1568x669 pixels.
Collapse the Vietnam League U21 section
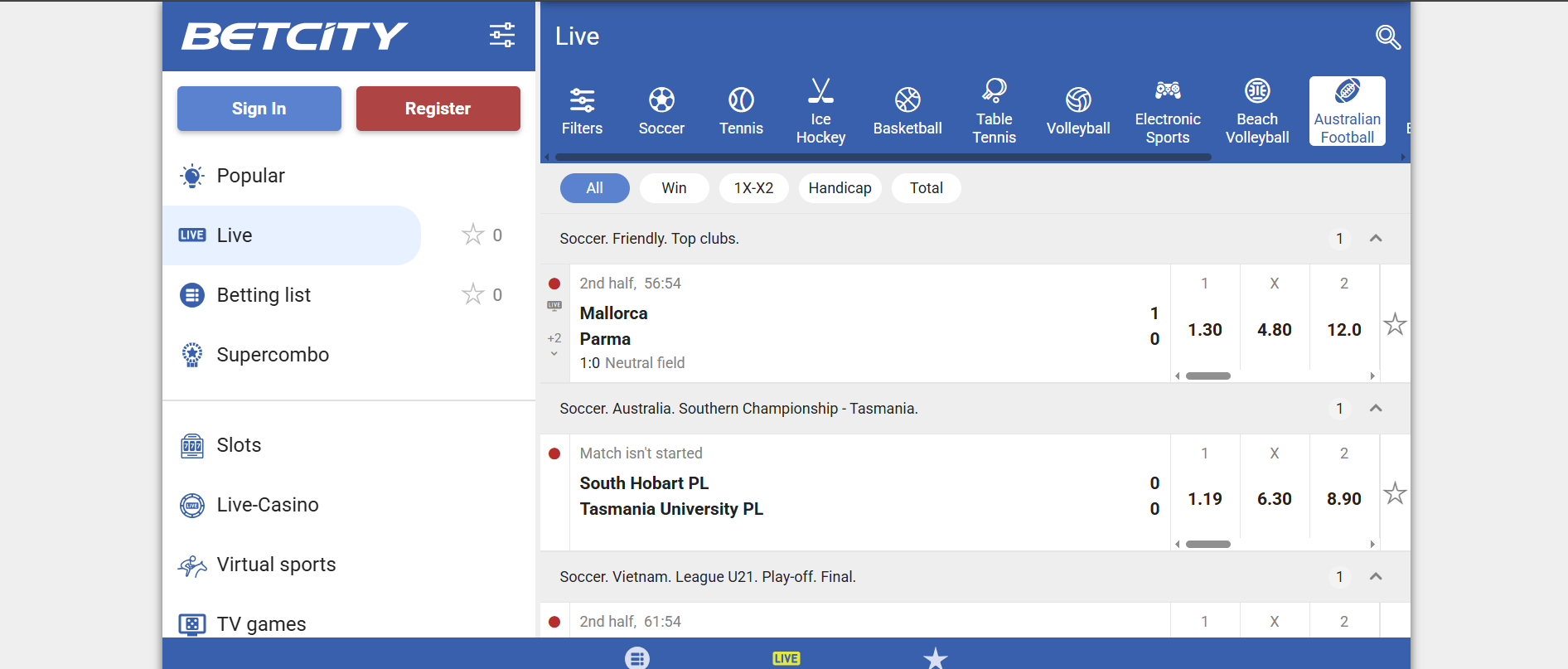(x=1376, y=576)
